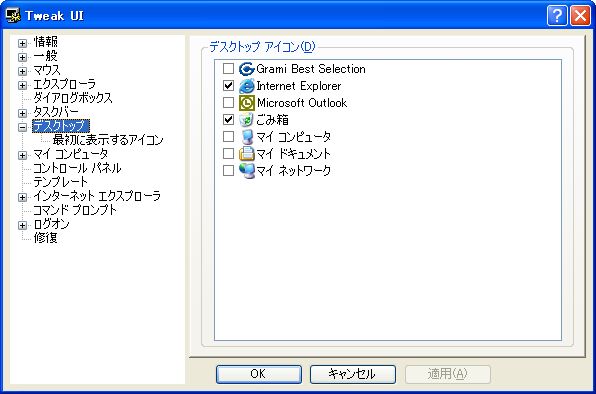This screenshot has height=394, width=596.
Task: Close the Tweak UI dialog
Action: click(580, 16)
